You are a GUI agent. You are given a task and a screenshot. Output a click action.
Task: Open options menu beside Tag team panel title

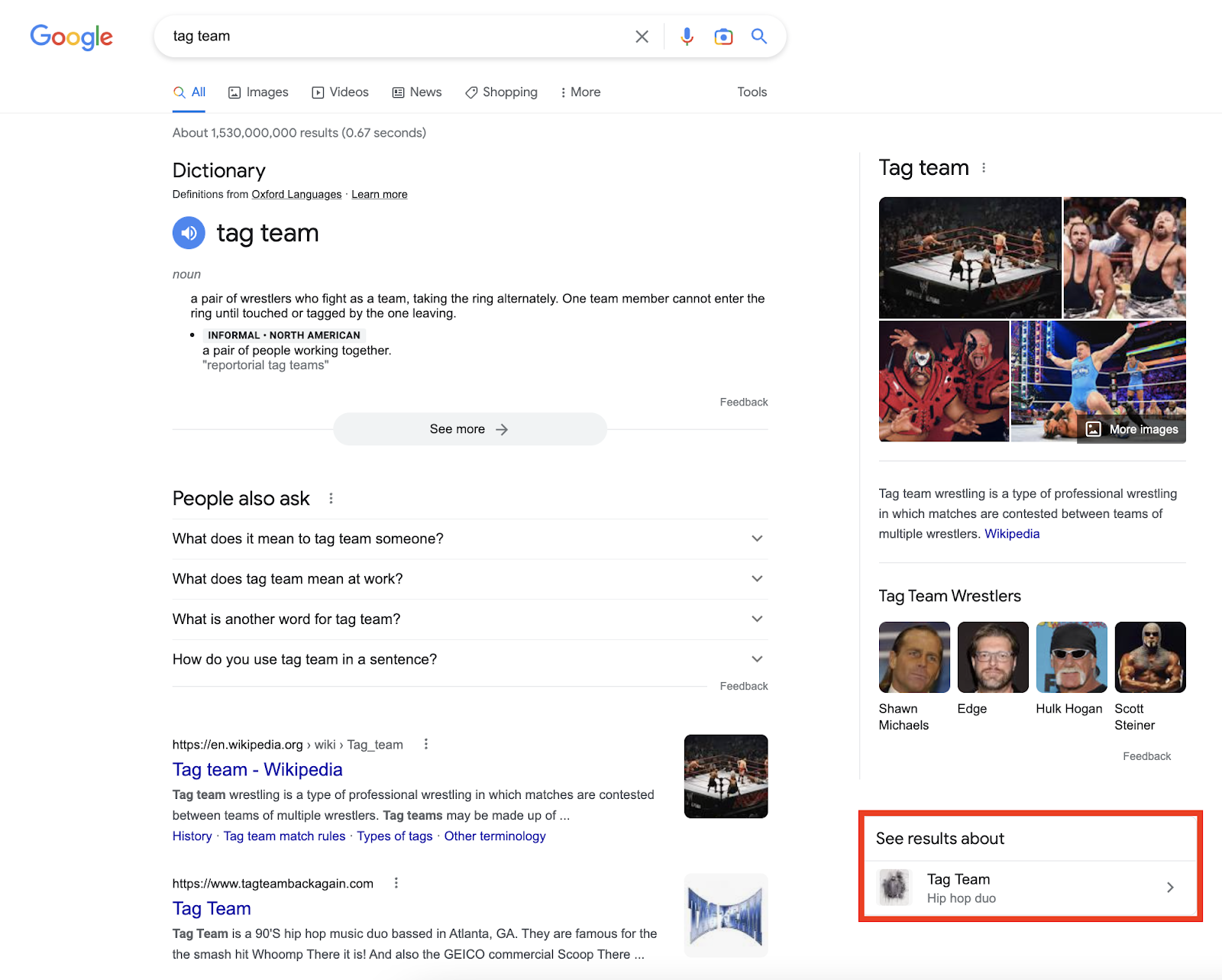pos(984,168)
